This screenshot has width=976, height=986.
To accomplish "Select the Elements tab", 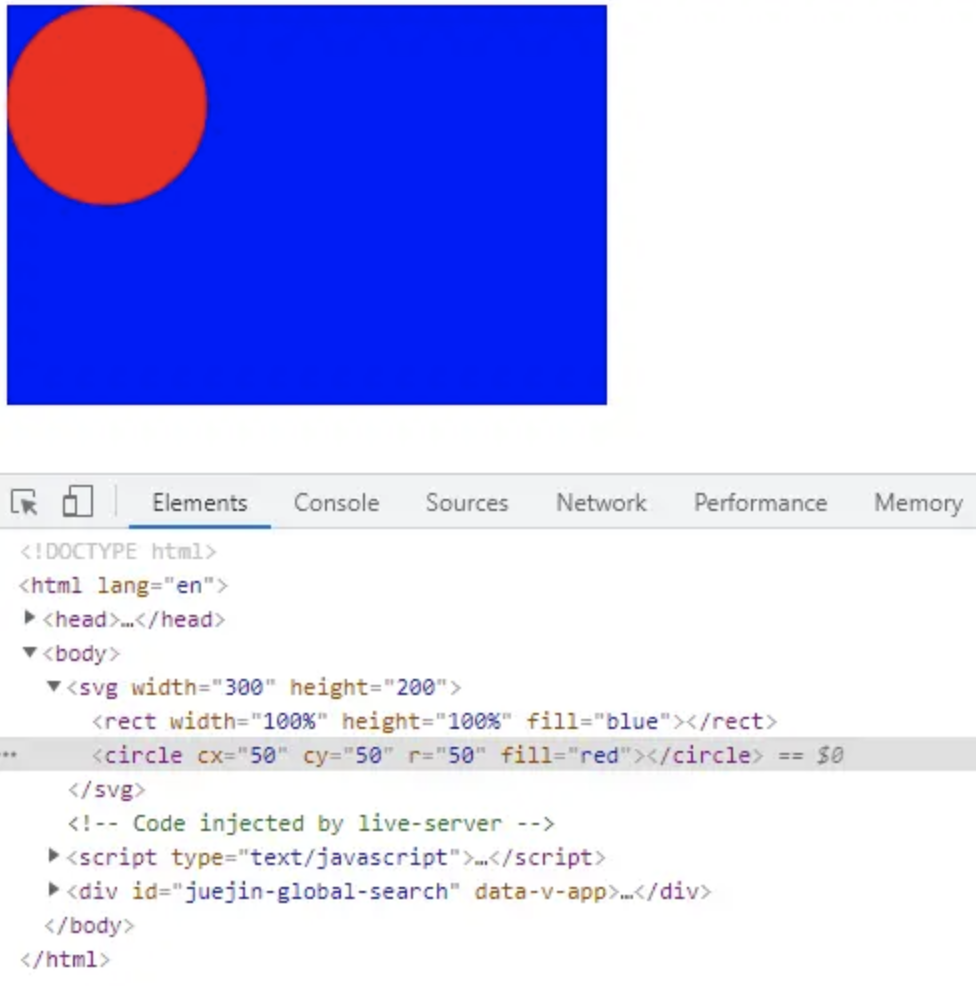I will coord(198,503).
